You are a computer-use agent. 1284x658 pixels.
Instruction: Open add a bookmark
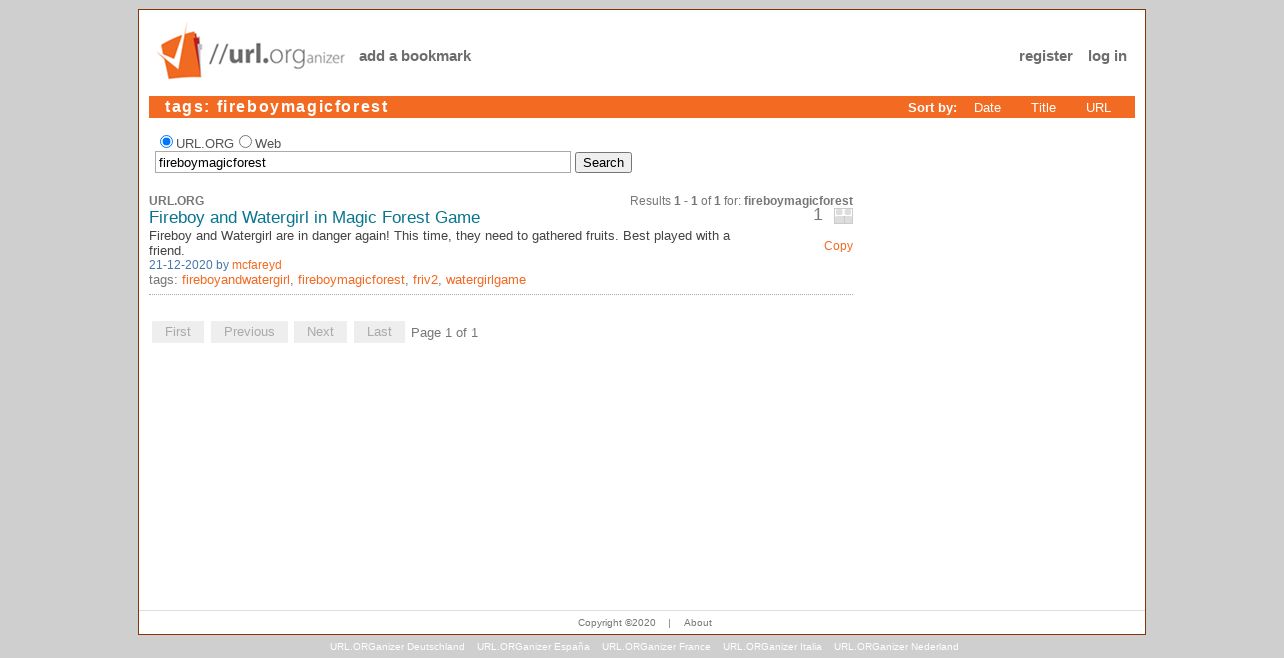[x=415, y=56]
